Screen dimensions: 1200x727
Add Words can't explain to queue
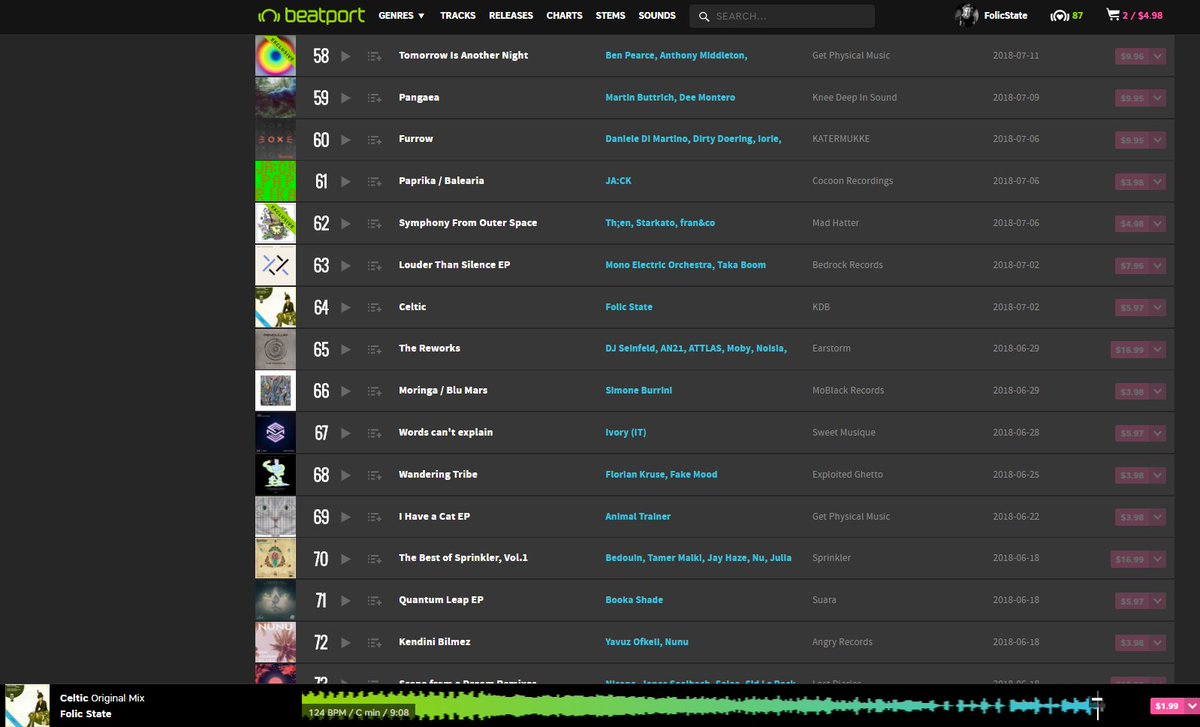pos(375,434)
